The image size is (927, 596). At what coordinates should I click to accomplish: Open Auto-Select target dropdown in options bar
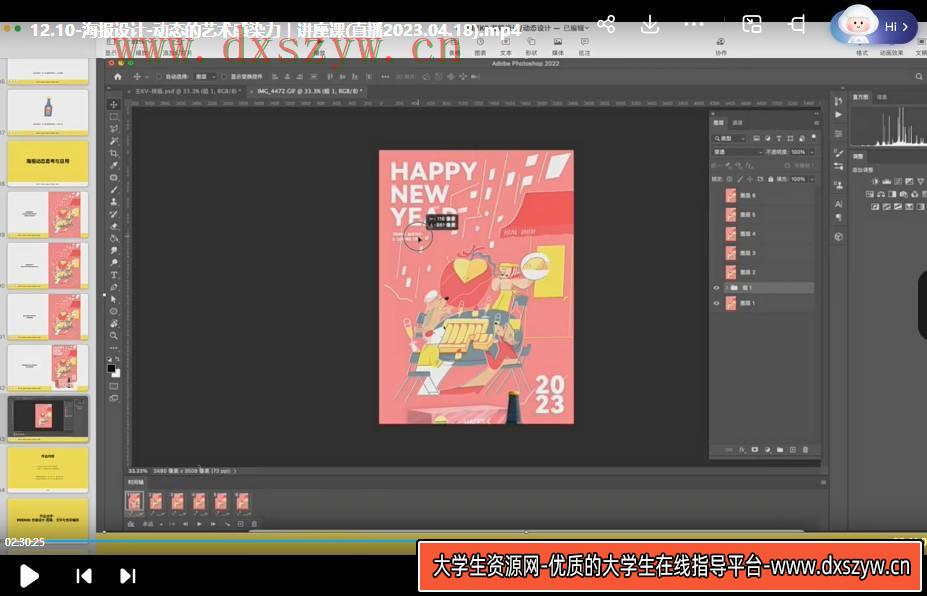[205, 77]
